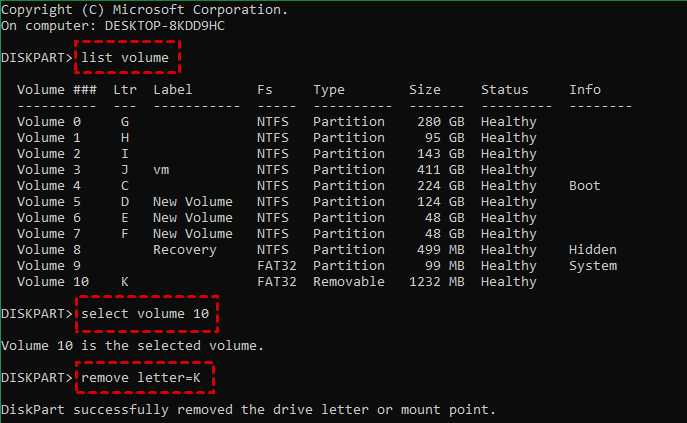The height and width of the screenshot is (423, 687).
Task: Click the 'Label' column header
Action: coord(173,90)
